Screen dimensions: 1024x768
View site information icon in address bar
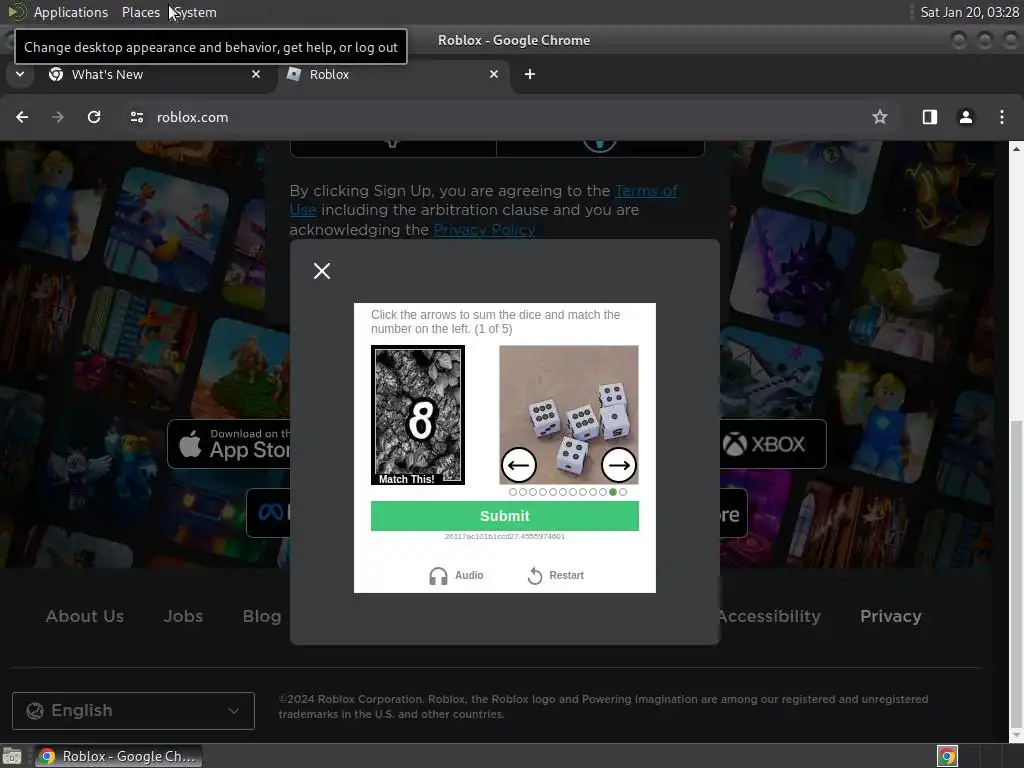[x=136, y=117]
